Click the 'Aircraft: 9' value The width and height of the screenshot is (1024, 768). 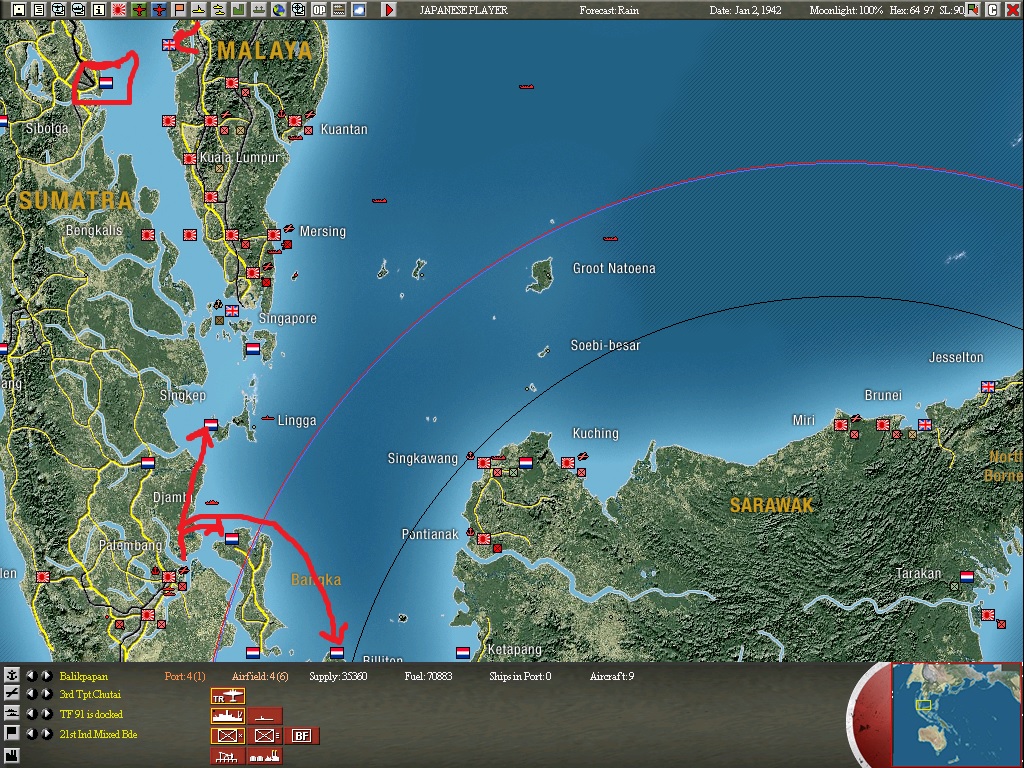612,677
